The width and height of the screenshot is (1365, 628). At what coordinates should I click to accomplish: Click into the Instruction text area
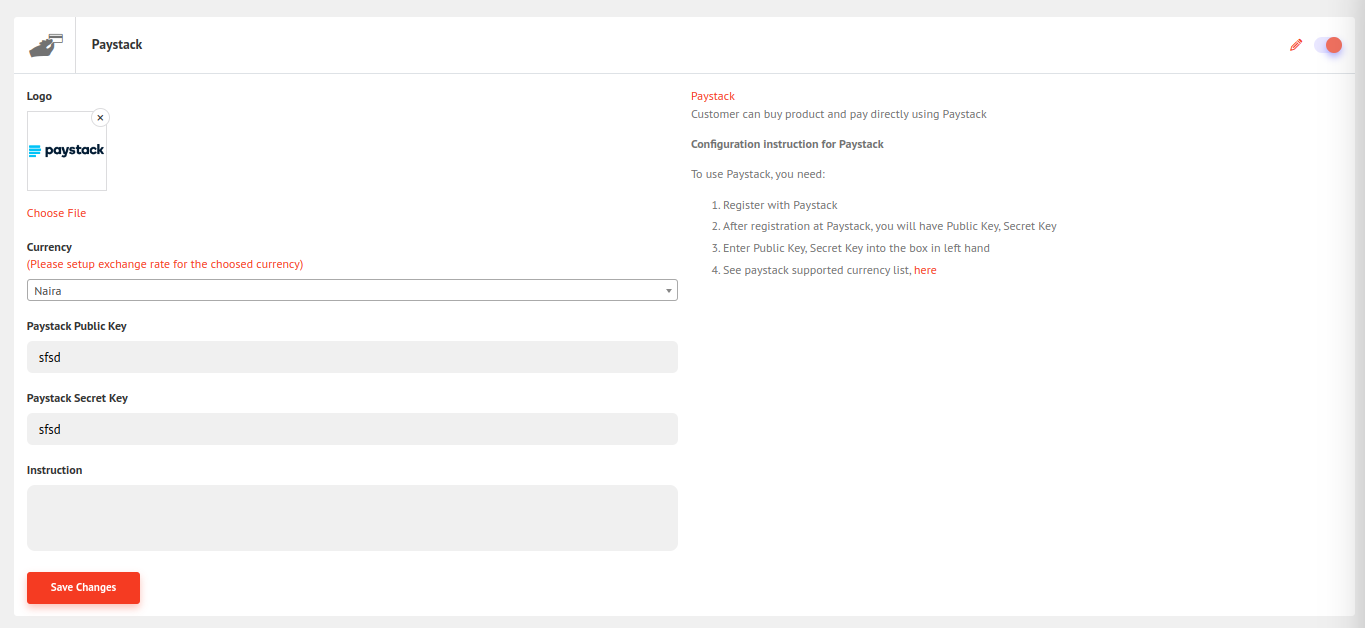click(352, 517)
